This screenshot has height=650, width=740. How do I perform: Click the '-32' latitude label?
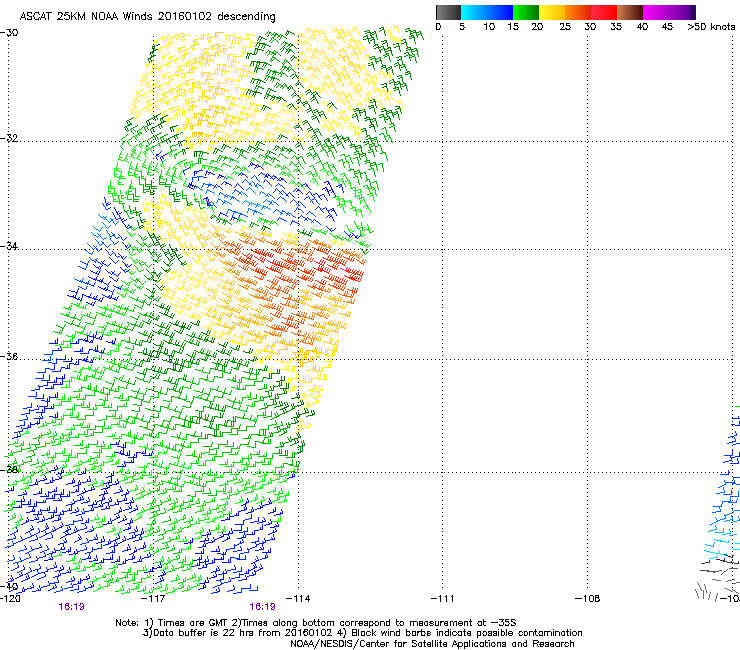pos(9,138)
